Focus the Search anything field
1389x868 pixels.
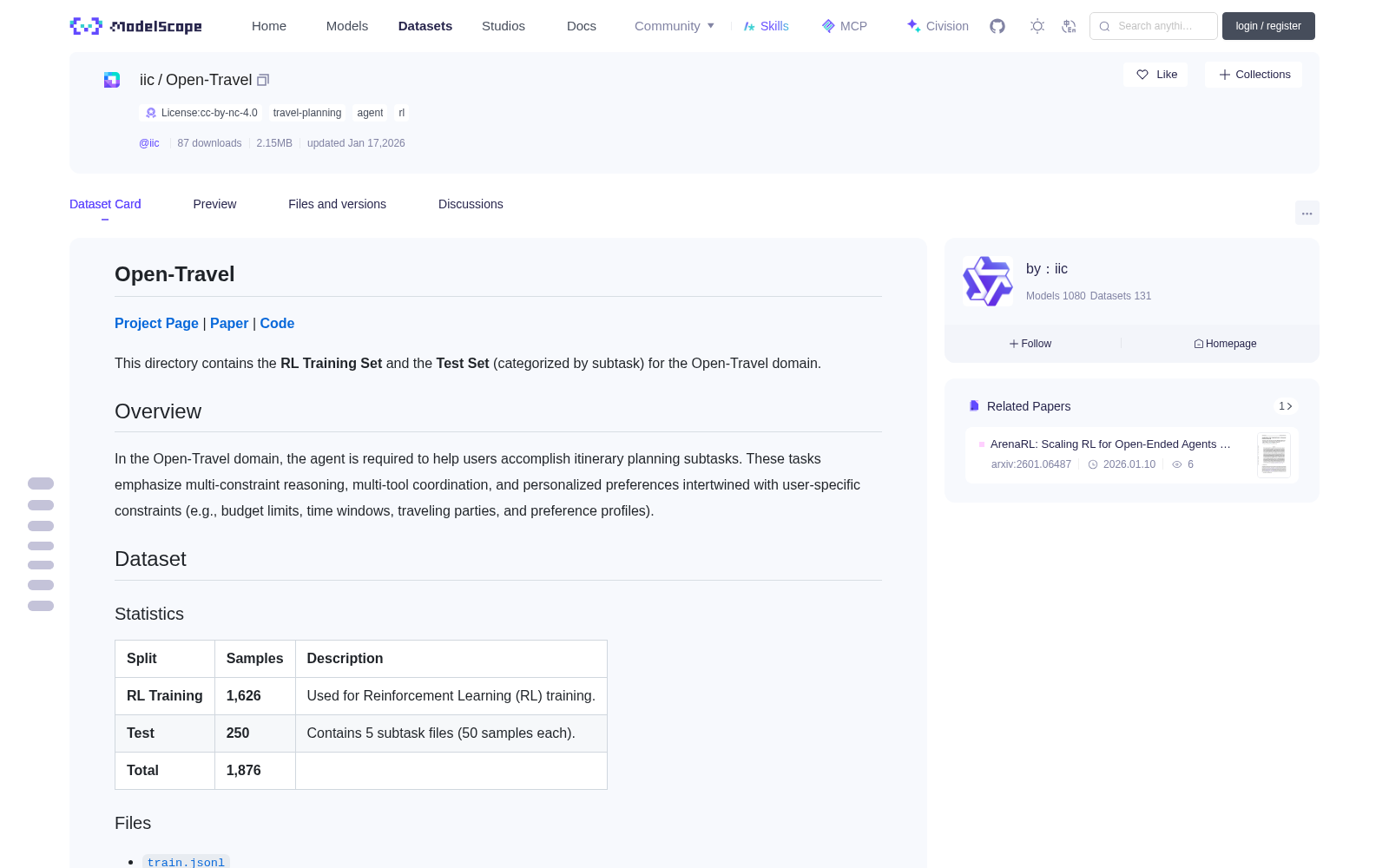pyautogui.click(x=1154, y=26)
